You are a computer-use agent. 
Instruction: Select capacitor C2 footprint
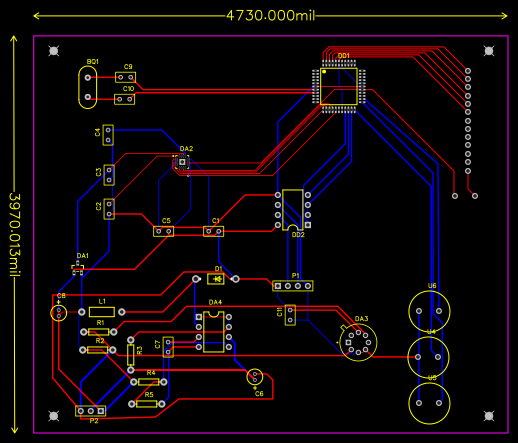tap(109, 209)
